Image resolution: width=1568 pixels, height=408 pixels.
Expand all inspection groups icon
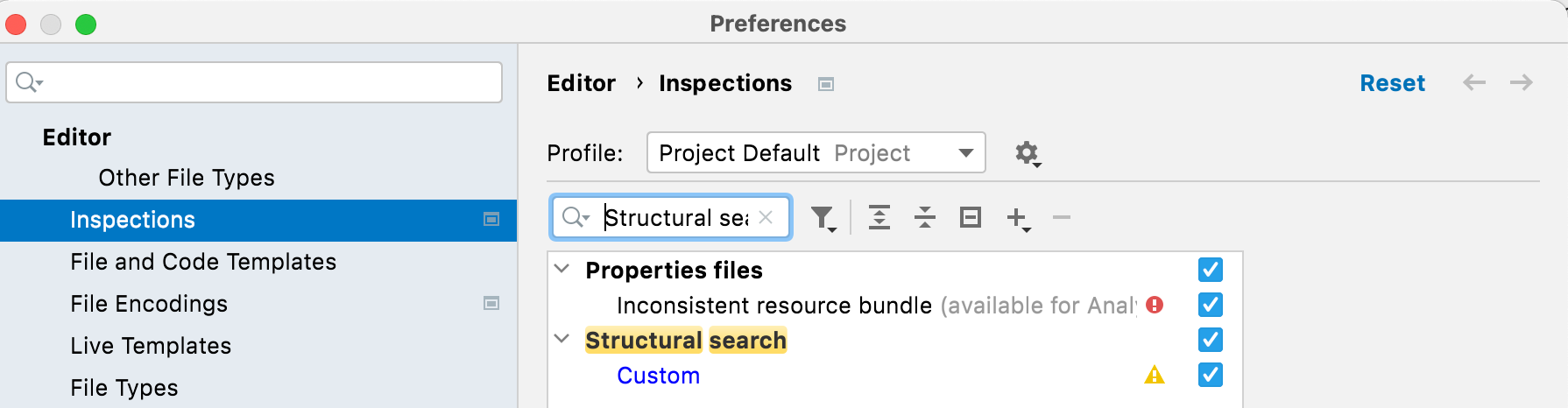[x=879, y=217]
